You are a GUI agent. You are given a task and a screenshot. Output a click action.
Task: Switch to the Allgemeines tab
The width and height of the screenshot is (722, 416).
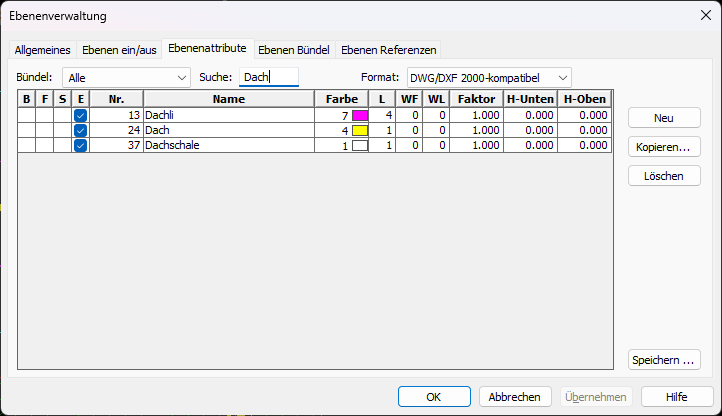tap(42, 50)
